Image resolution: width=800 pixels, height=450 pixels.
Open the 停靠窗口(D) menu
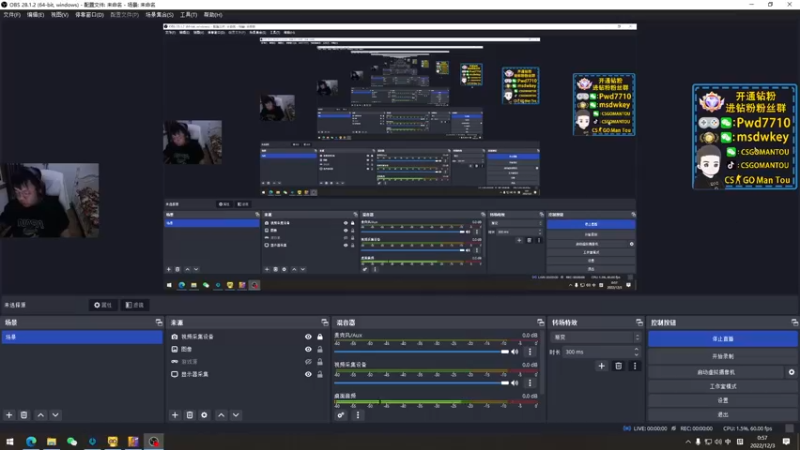coord(89,15)
